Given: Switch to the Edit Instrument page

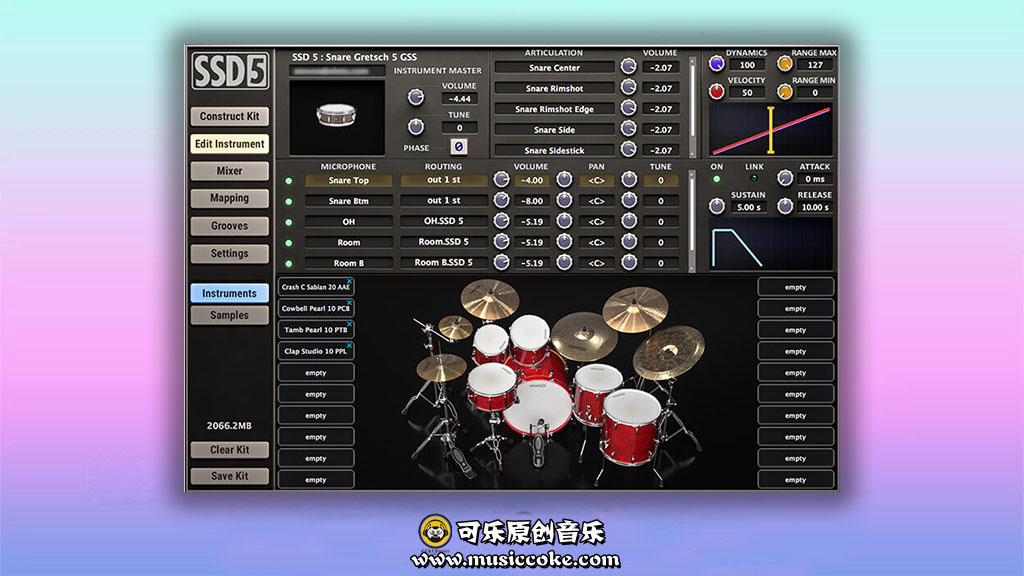Looking at the screenshot, I should [x=230, y=144].
